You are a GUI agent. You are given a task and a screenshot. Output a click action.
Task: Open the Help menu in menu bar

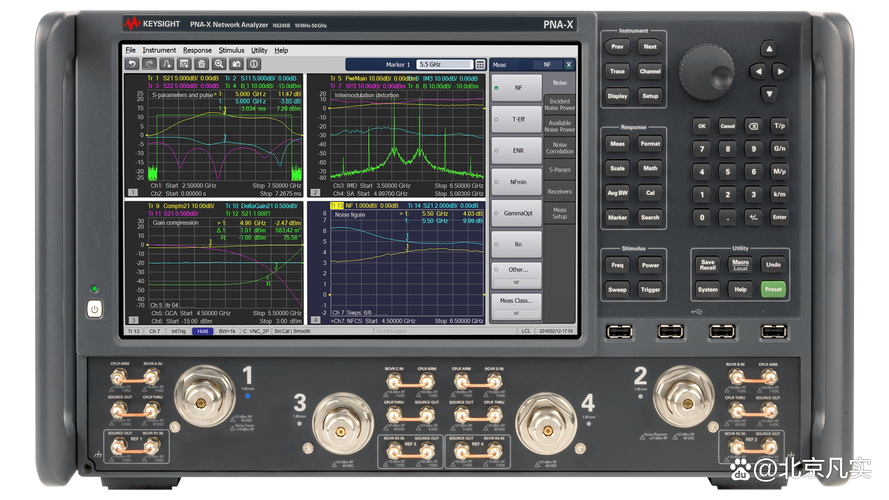pos(281,50)
